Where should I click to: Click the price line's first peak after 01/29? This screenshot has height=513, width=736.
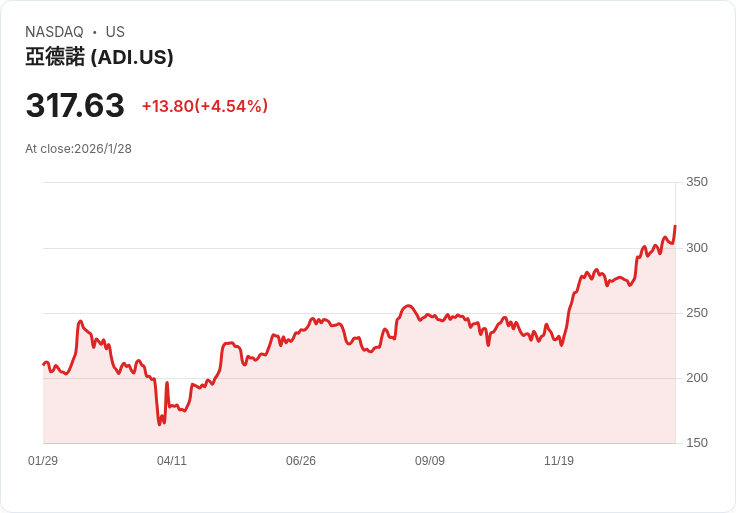[x=80, y=321]
